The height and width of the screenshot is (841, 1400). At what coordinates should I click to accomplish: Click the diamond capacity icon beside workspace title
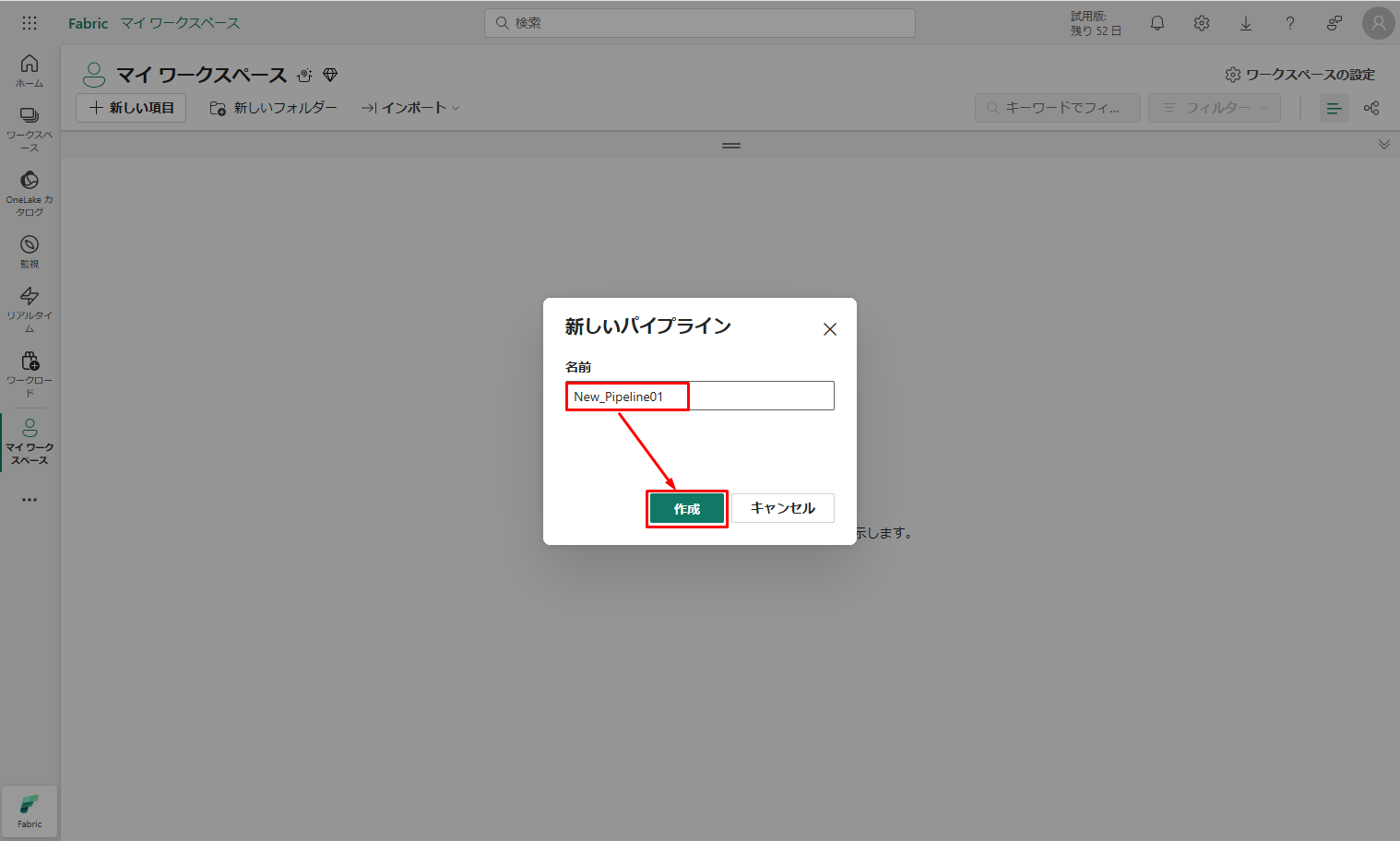pyautogui.click(x=330, y=75)
